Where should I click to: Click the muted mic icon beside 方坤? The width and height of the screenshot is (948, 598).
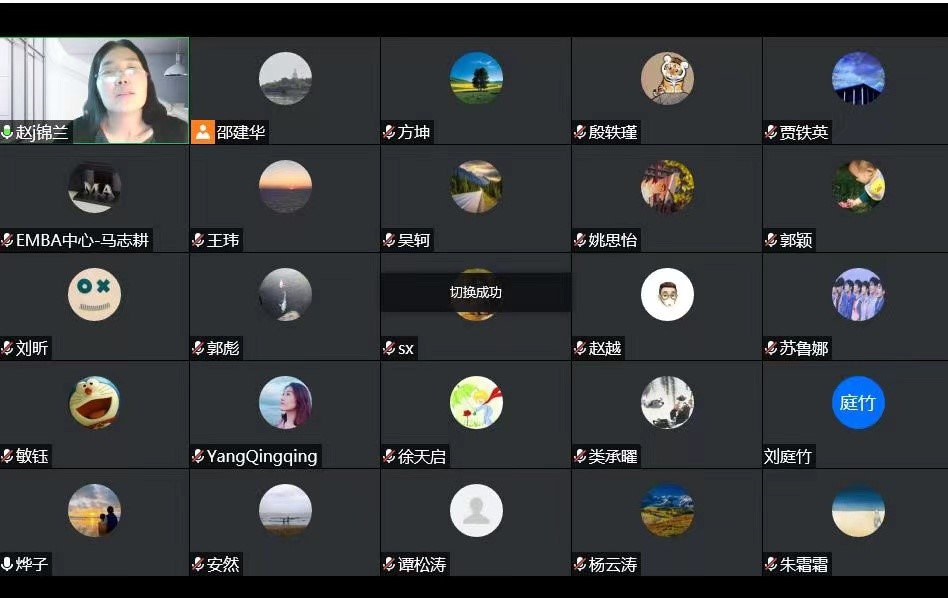[x=389, y=132]
